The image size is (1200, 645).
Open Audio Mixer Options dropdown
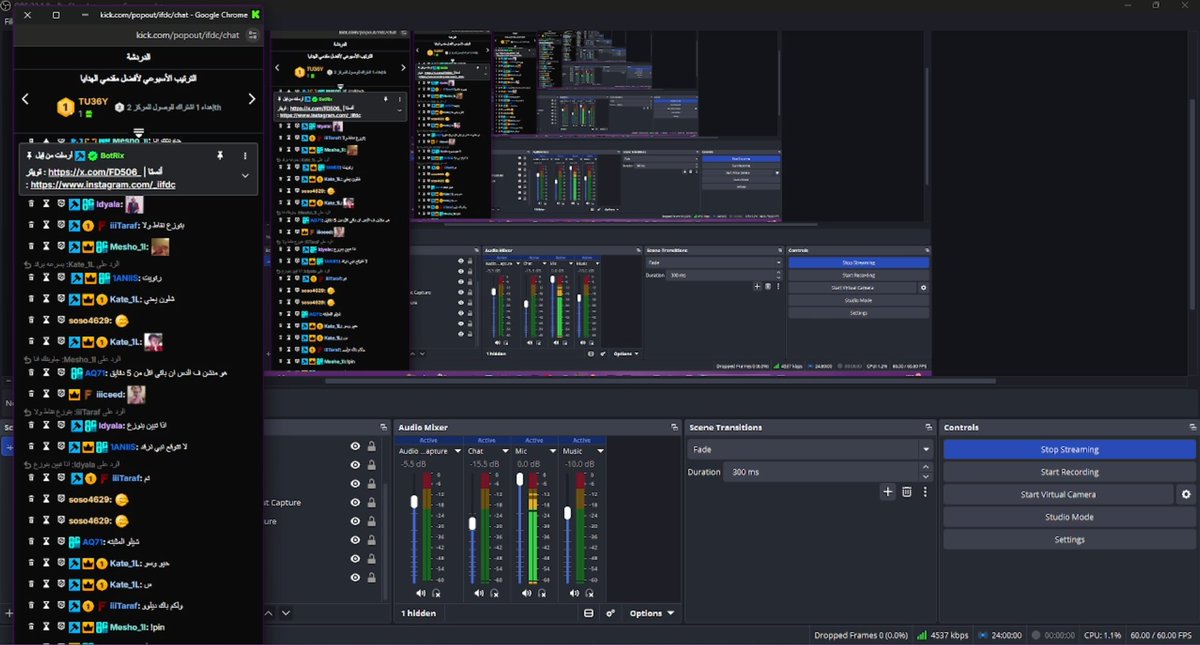(651, 613)
